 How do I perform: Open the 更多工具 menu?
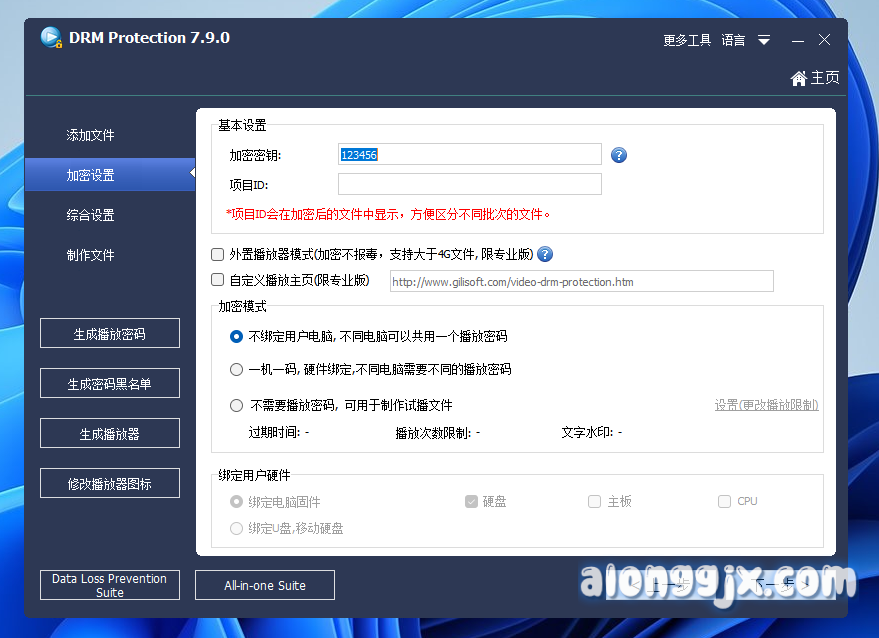pyautogui.click(x=687, y=41)
